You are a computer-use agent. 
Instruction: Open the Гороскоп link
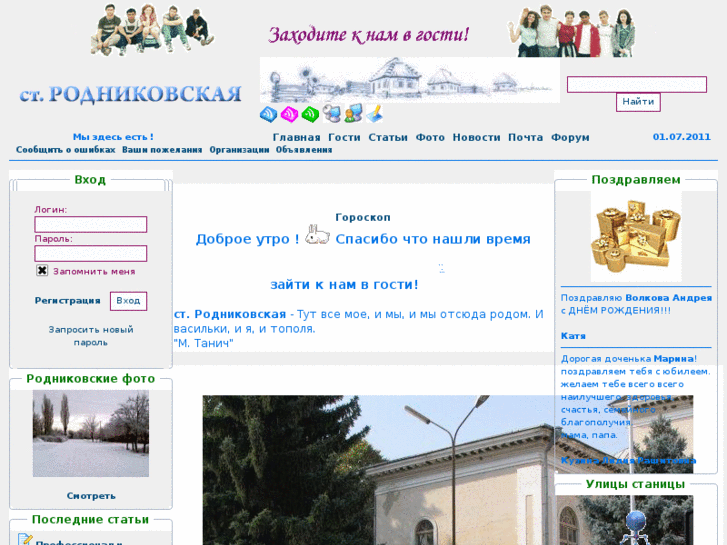(x=363, y=217)
